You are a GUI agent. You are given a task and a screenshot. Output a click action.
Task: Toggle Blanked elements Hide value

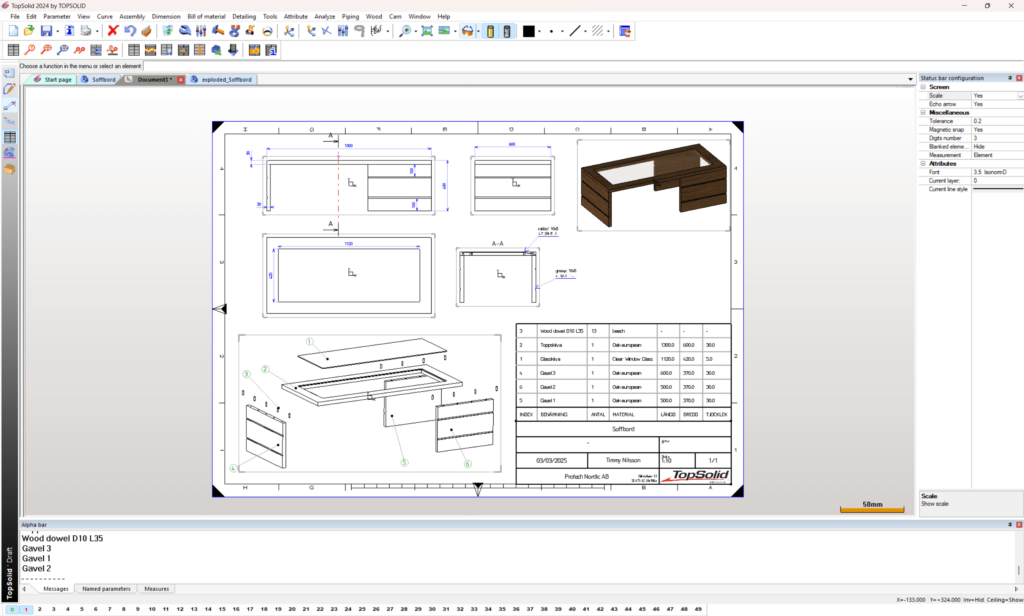(978, 147)
